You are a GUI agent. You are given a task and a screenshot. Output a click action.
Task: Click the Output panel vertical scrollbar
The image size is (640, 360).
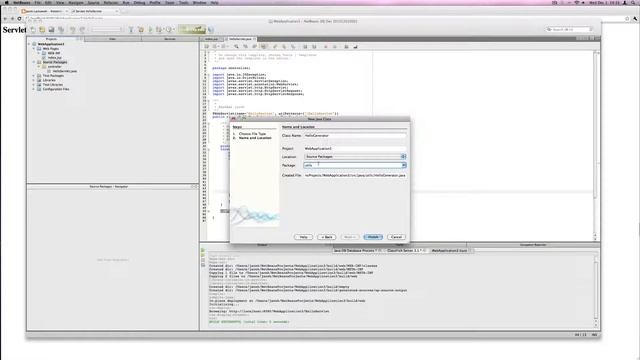click(x=596, y=291)
